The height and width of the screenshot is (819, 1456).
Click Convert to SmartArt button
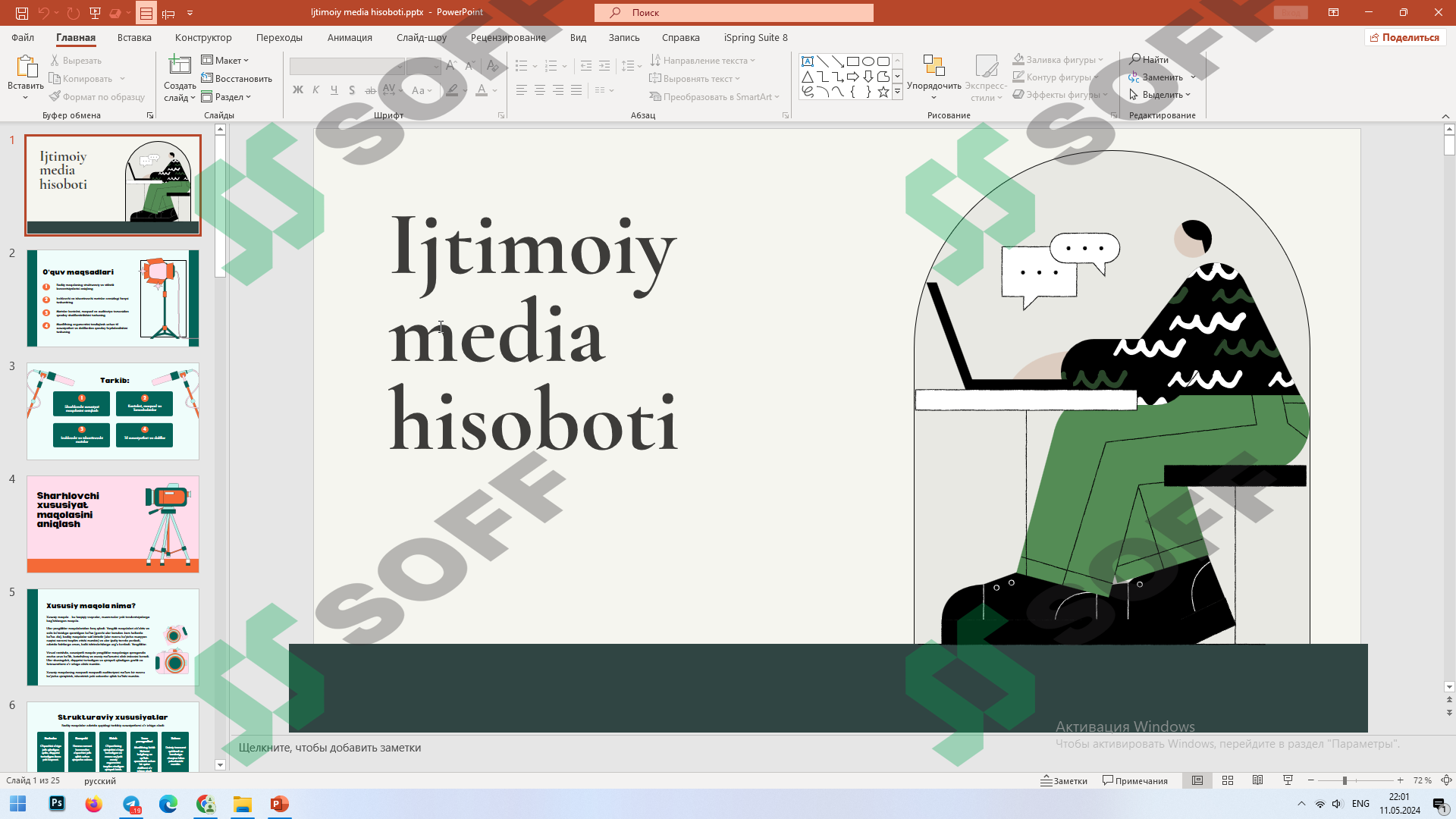click(x=714, y=96)
